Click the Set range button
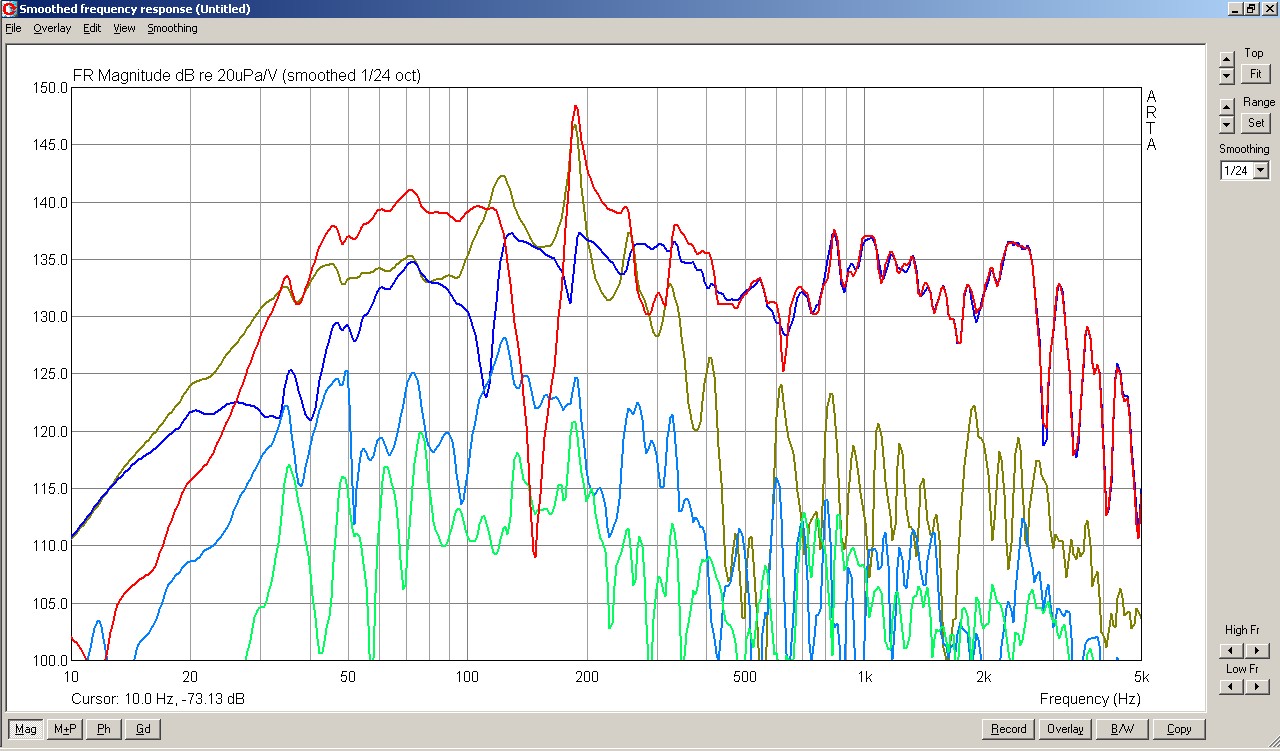The height and width of the screenshot is (751, 1280). click(x=1255, y=123)
